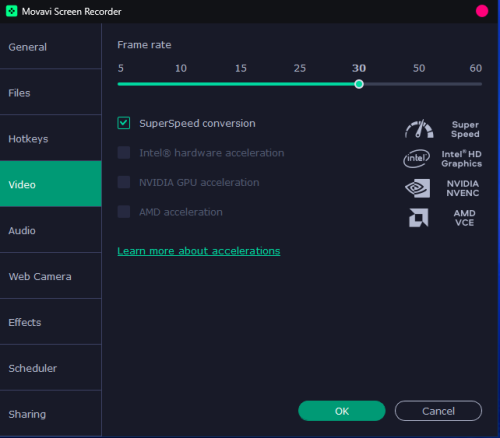Click the Cancel button
This screenshot has width=500, height=438.
[438, 411]
